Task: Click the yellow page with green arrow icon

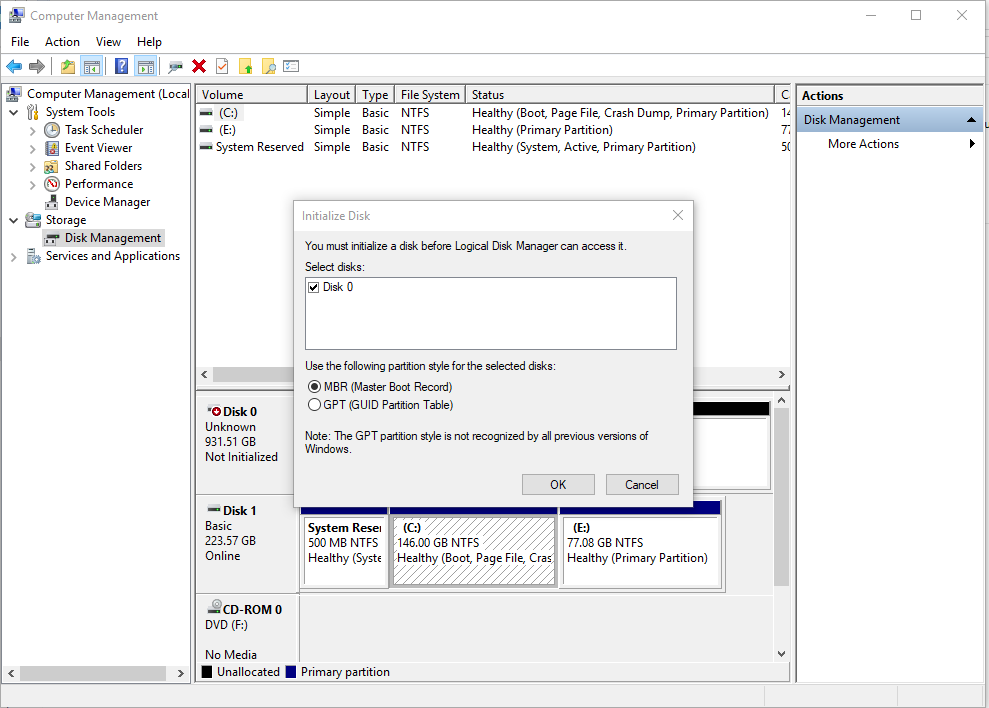Action: coord(245,66)
